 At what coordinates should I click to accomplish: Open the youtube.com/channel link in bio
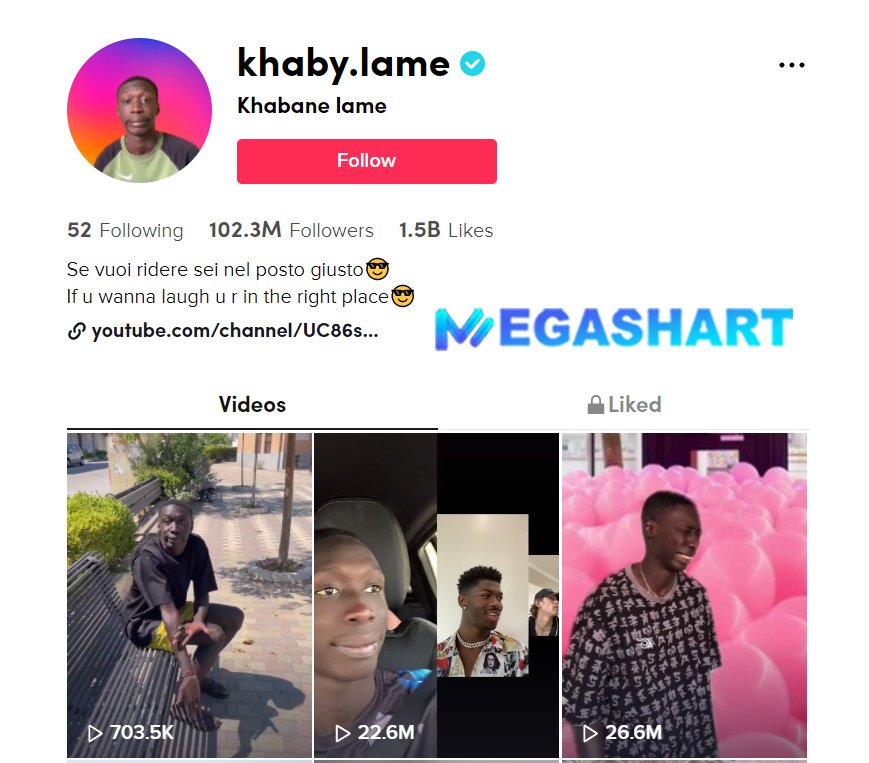click(x=234, y=331)
